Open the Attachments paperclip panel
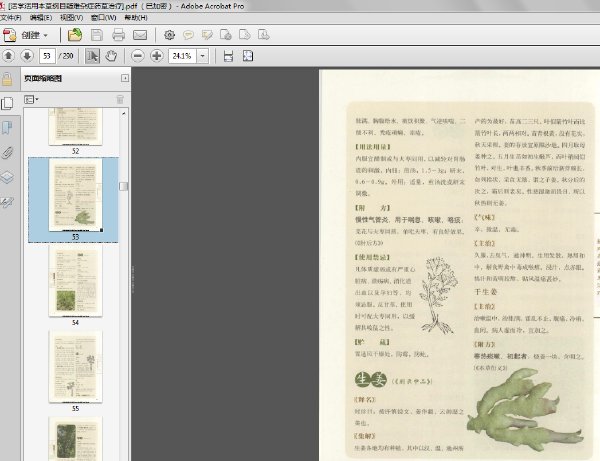 click(x=8, y=152)
